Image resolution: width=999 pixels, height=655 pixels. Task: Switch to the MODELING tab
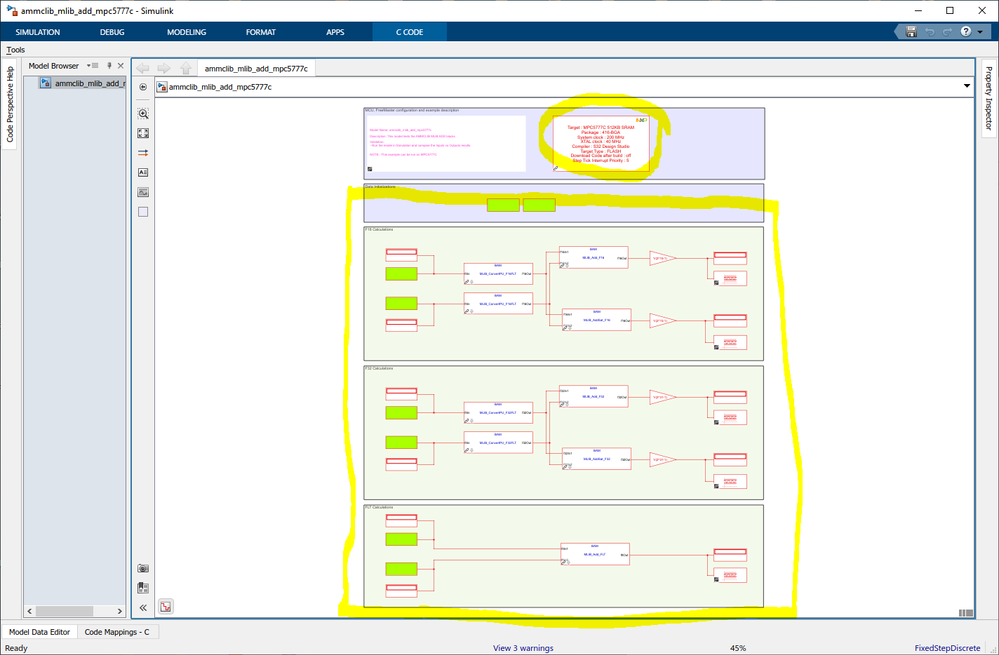(186, 32)
